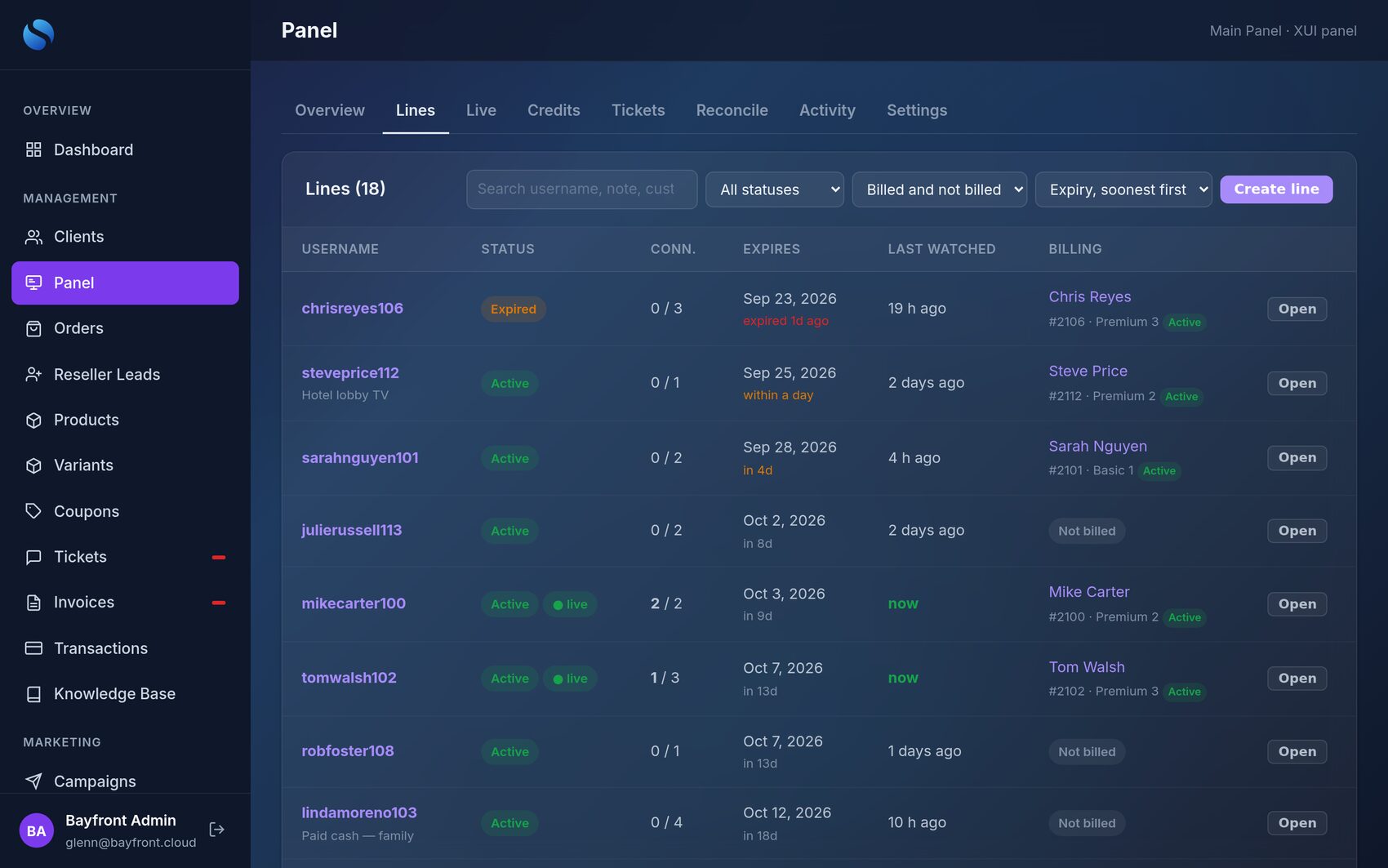Switch to the Credits tab

pyautogui.click(x=554, y=110)
